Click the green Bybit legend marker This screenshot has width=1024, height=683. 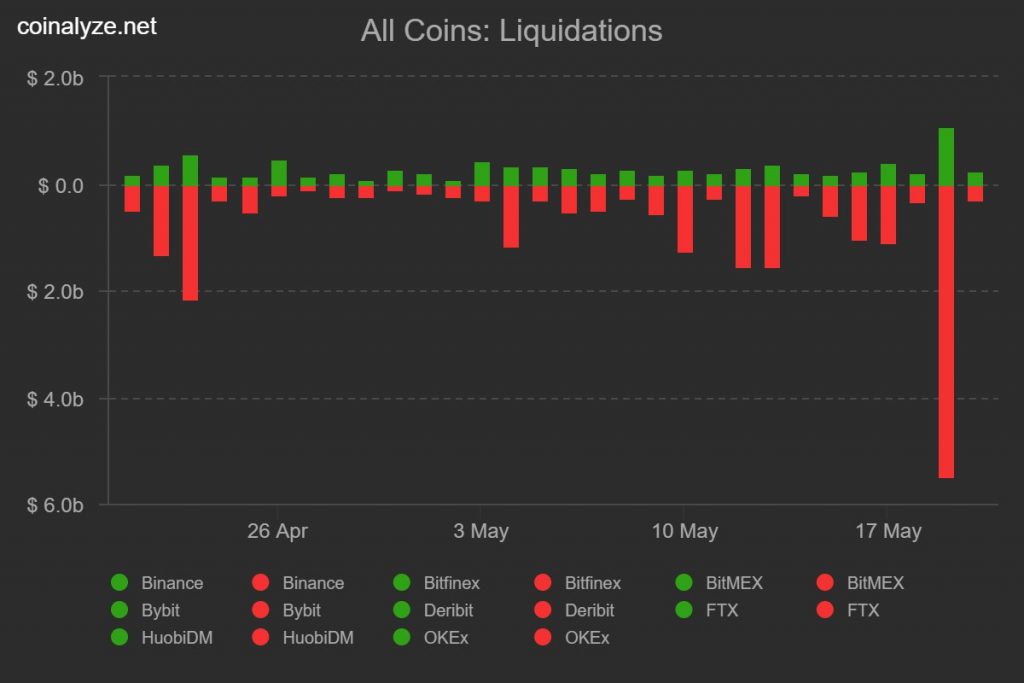coord(120,610)
